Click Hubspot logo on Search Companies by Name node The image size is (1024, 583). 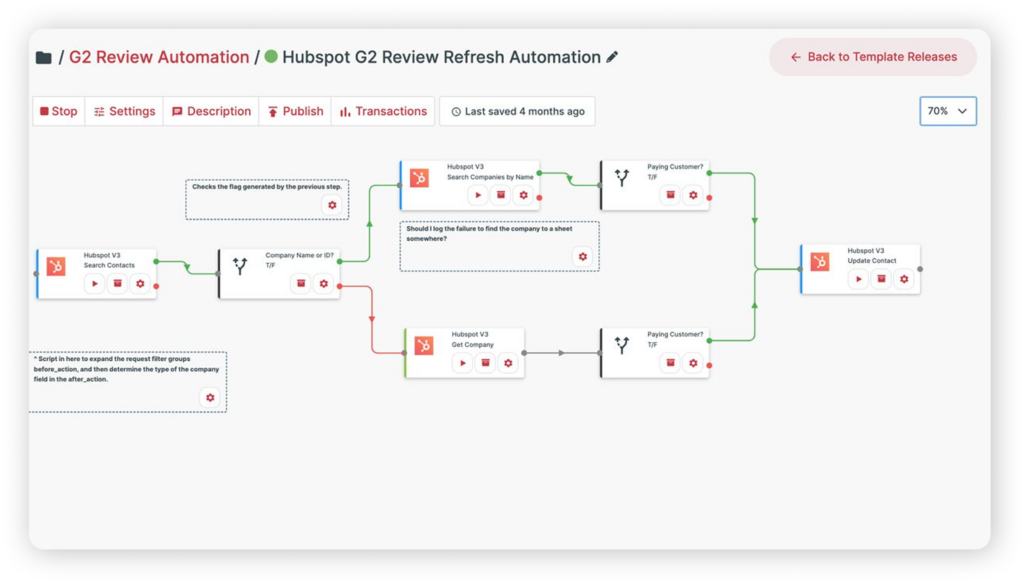(x=419, y=178)
